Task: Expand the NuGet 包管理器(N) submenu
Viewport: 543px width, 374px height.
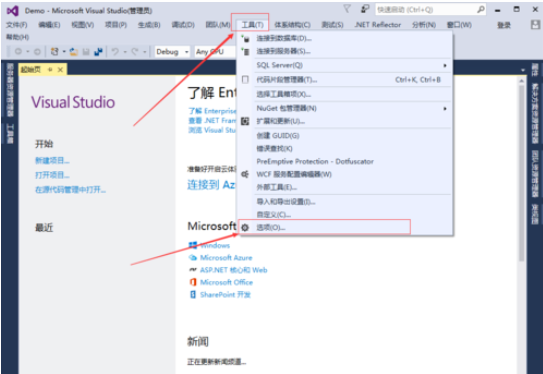Action: tap(445, 109)
